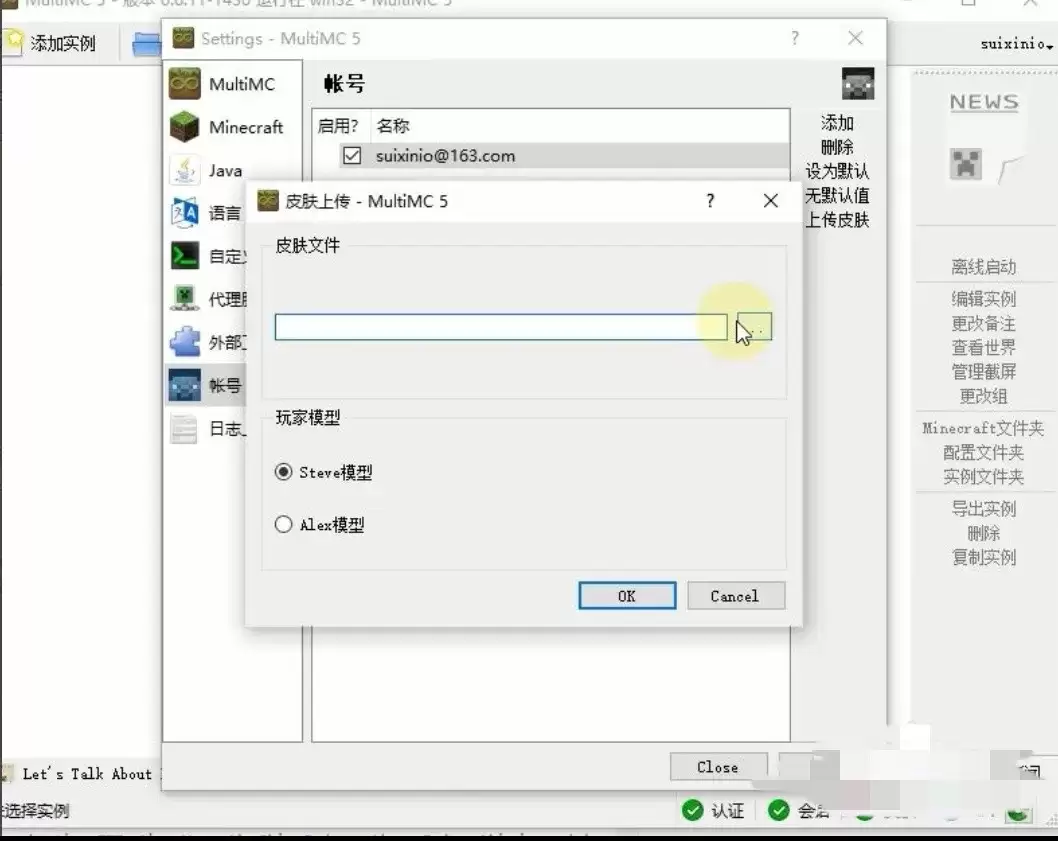This screenshot has width=1058, height=841.
Task: Toggle the suixinio@163.com account checkbox
Action: click(352, 156)
